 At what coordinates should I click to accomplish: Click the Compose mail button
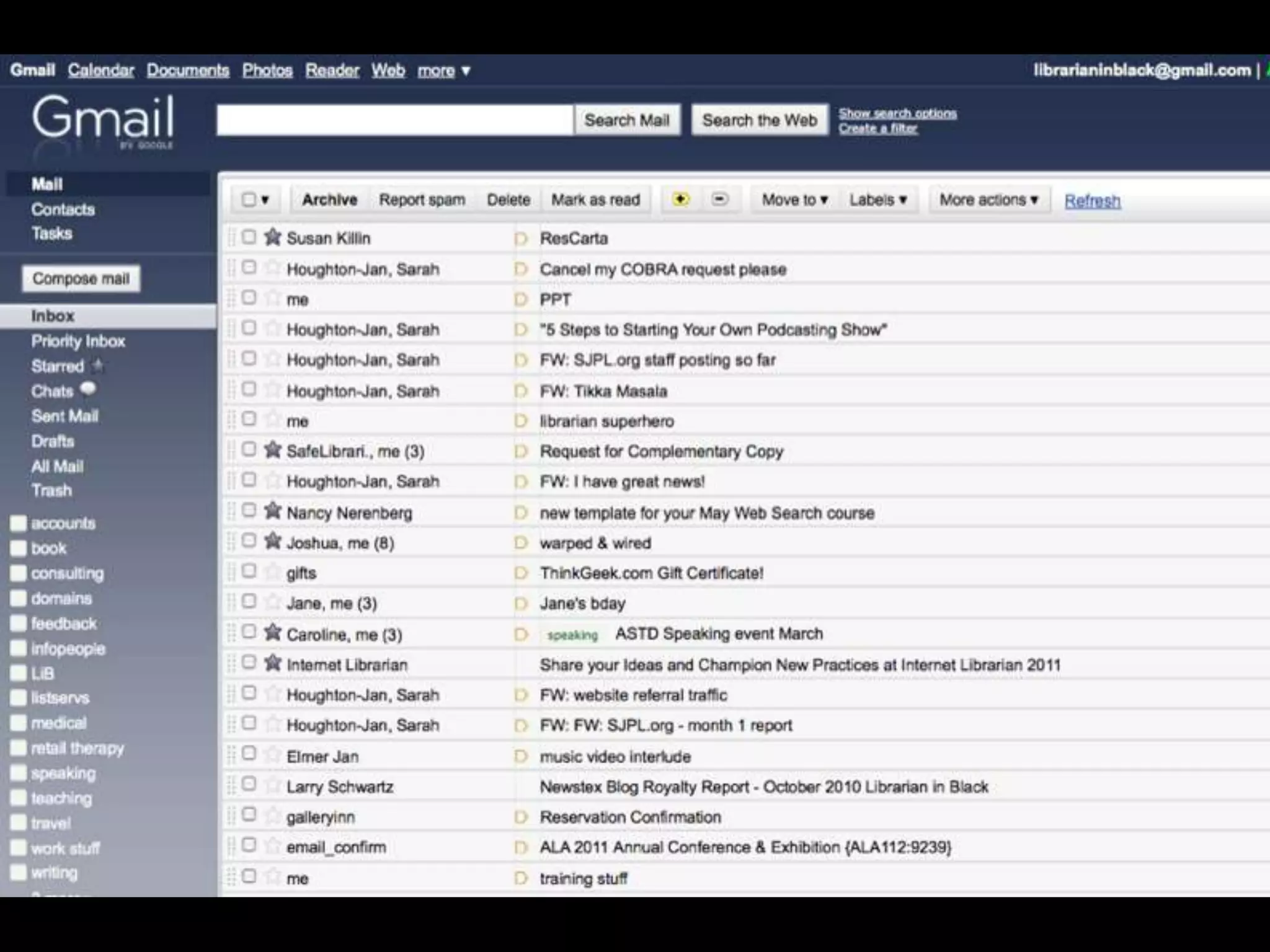coord(81,278)
